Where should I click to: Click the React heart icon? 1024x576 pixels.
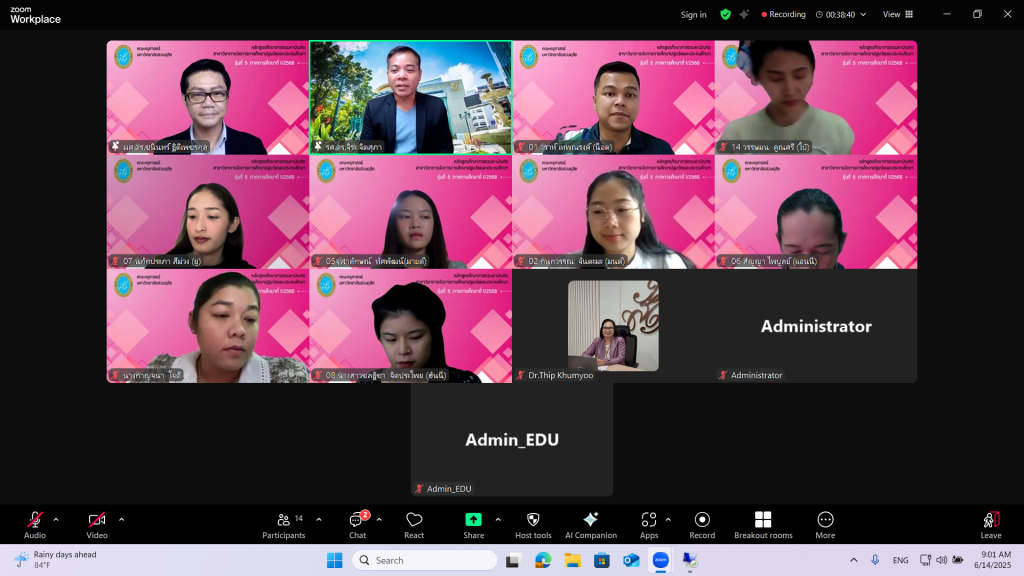pyautogui.click(x=414, y=524)
